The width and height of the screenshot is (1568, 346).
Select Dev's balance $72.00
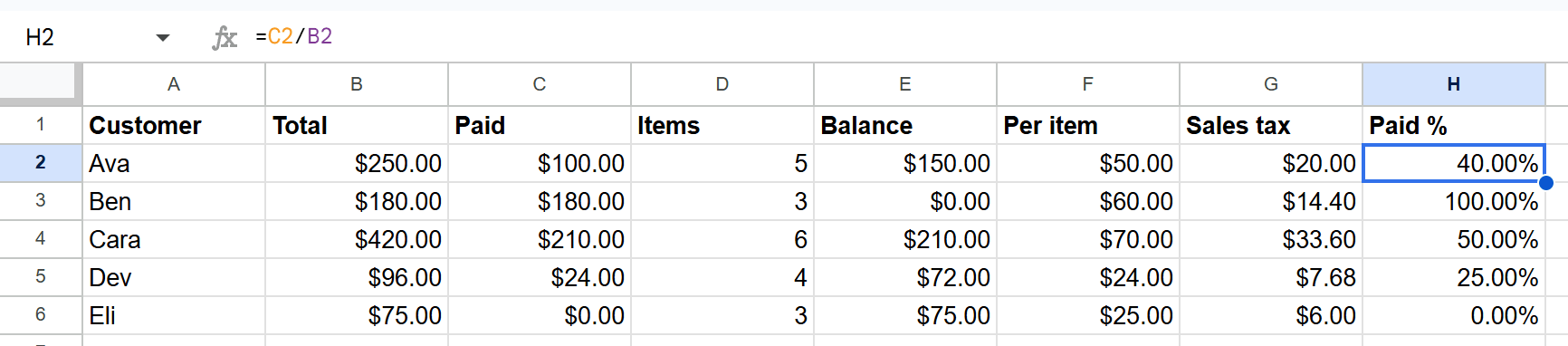pyautogui.click(x=905, y=277)
